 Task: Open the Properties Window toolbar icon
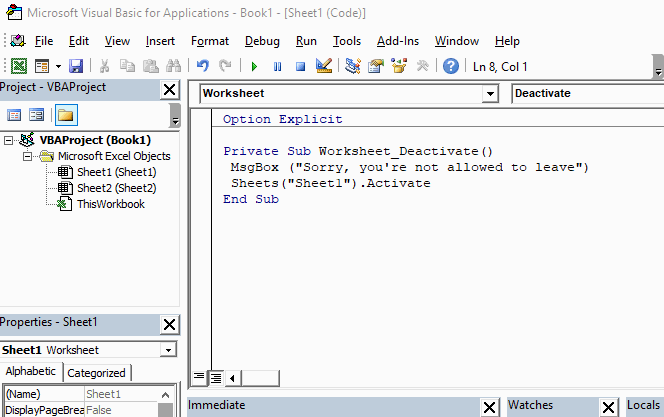point(376,66)
